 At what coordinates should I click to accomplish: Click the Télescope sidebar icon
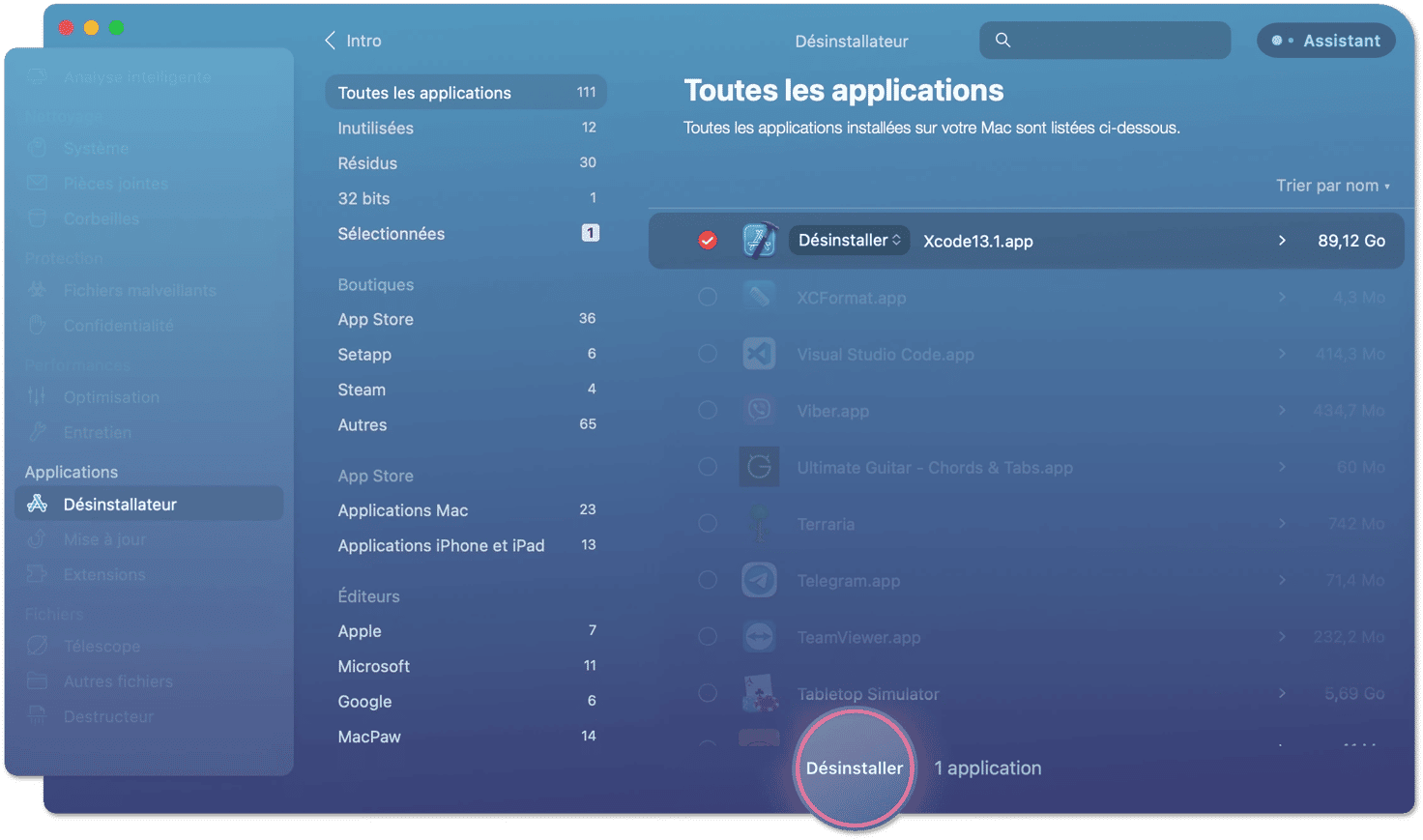(x=37, y=646)
